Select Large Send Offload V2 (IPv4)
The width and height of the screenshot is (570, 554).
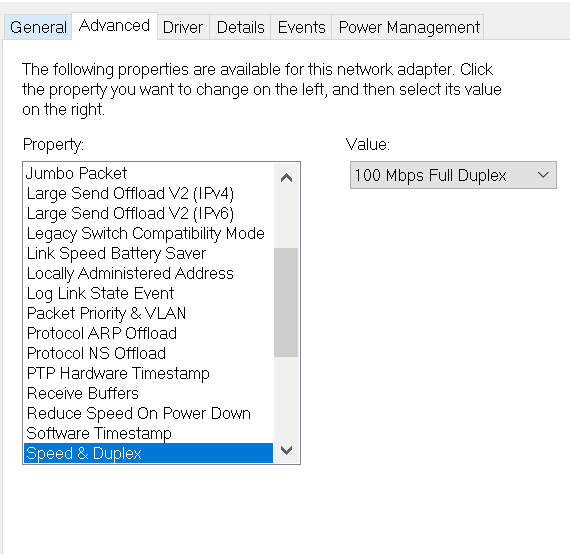148,193
